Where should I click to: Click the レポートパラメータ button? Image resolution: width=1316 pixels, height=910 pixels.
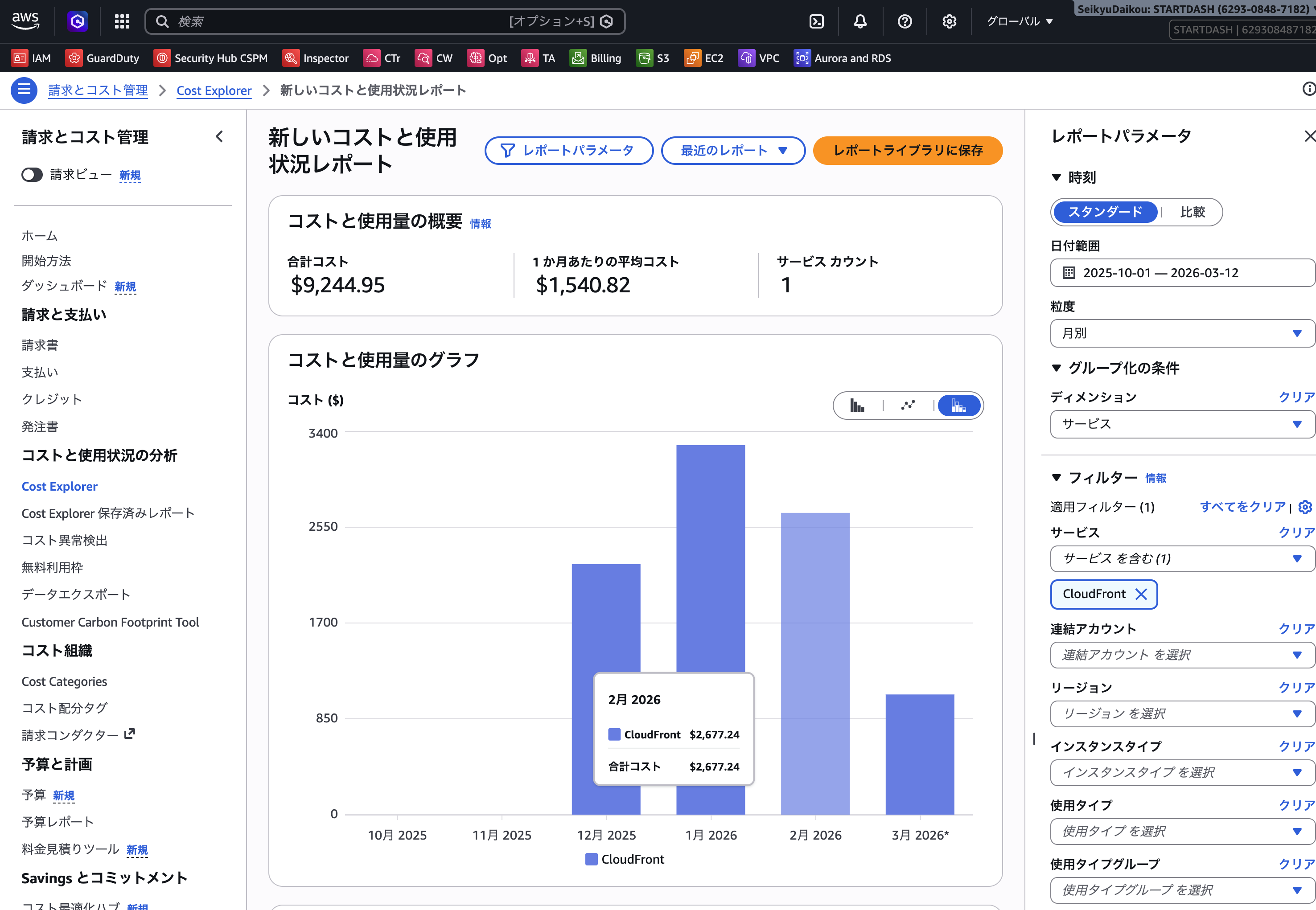(x=569, y=151)
